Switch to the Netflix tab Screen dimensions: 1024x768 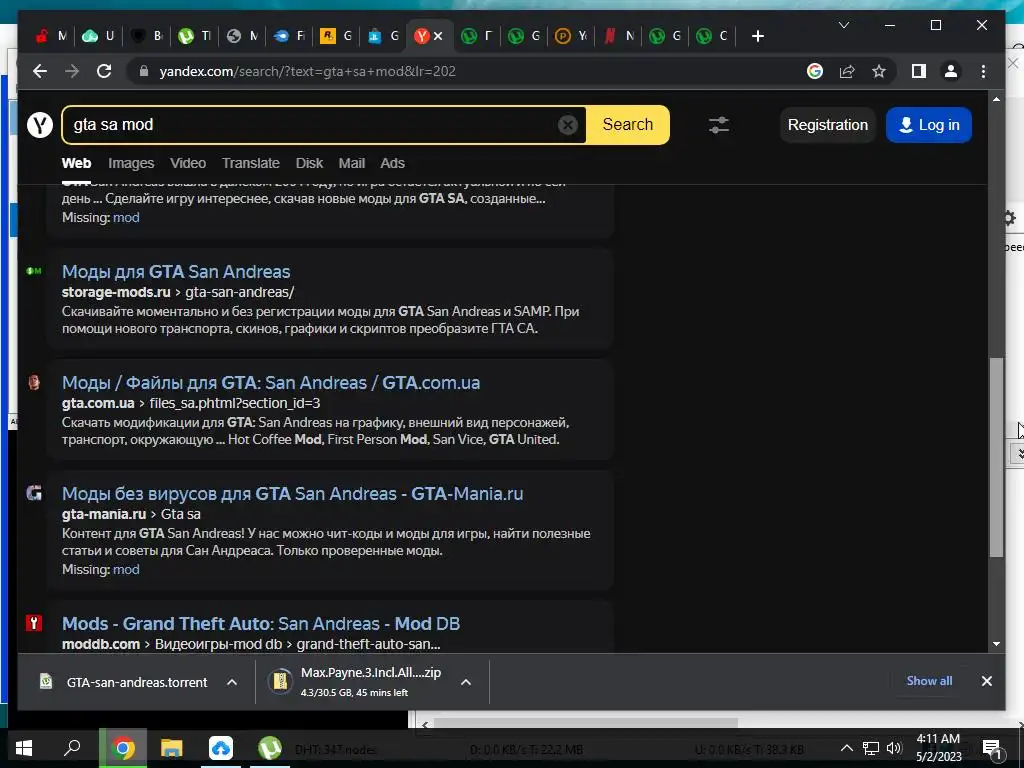[618, 36]
